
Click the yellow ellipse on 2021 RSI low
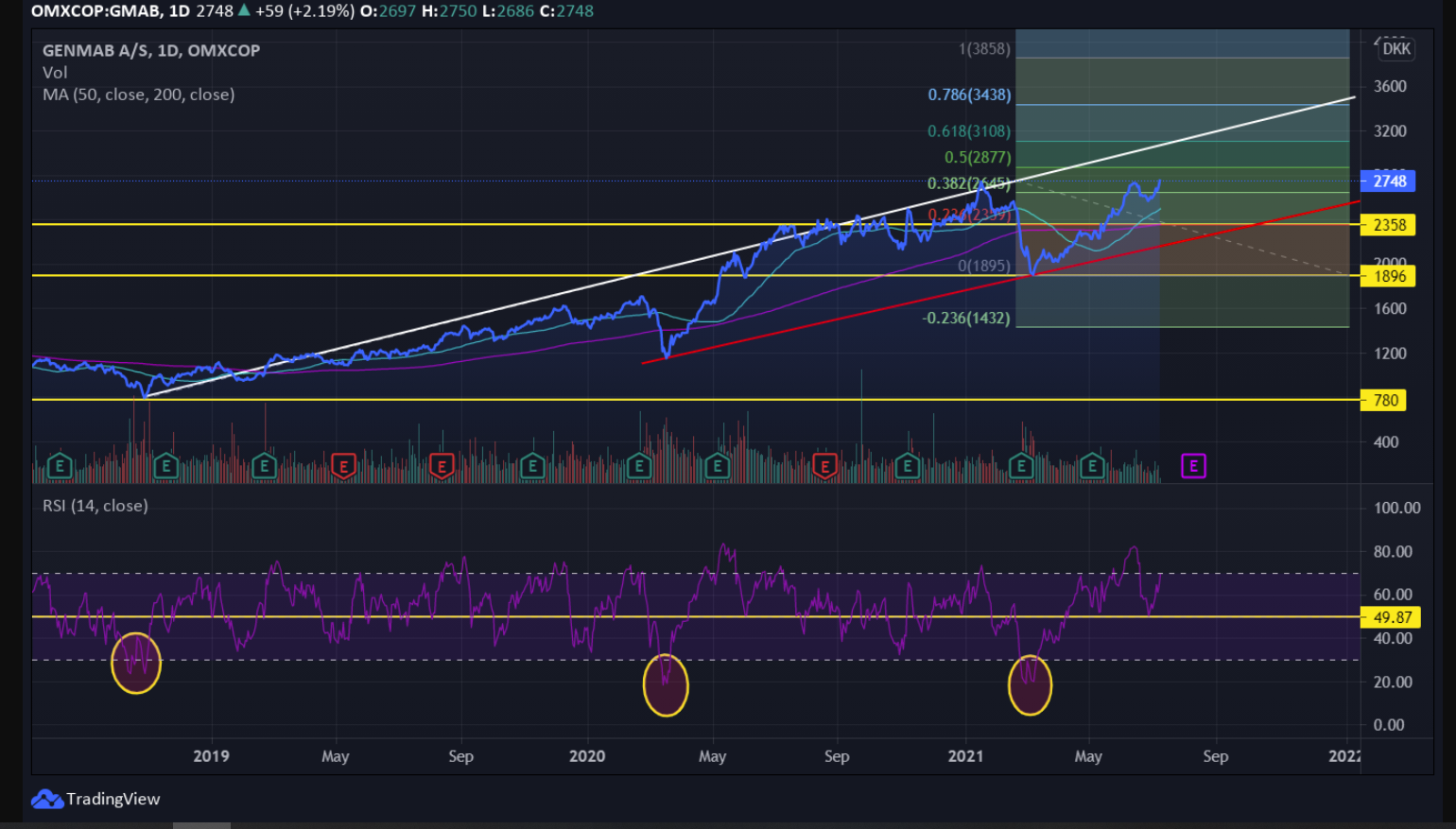coord(1030,685)
